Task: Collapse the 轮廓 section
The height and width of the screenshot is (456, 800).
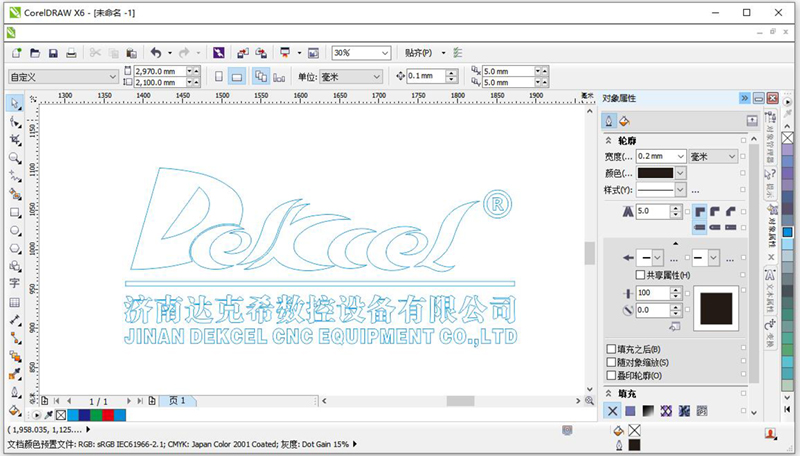Action: tap(608, 140)
